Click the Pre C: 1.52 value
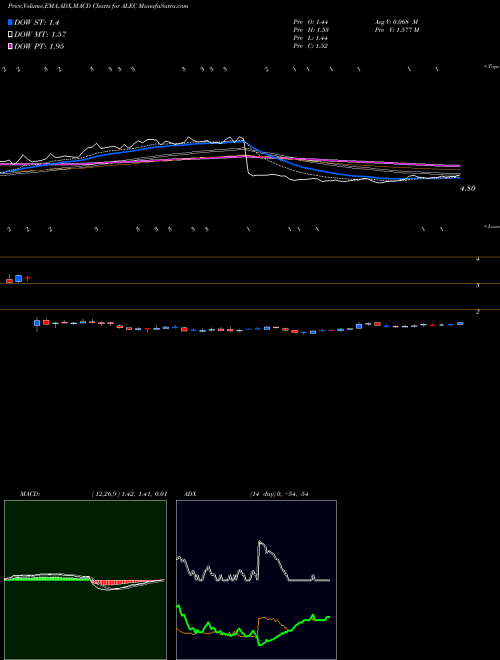The image size is (500, 660). pyautogui.click(x=311, y=46)
